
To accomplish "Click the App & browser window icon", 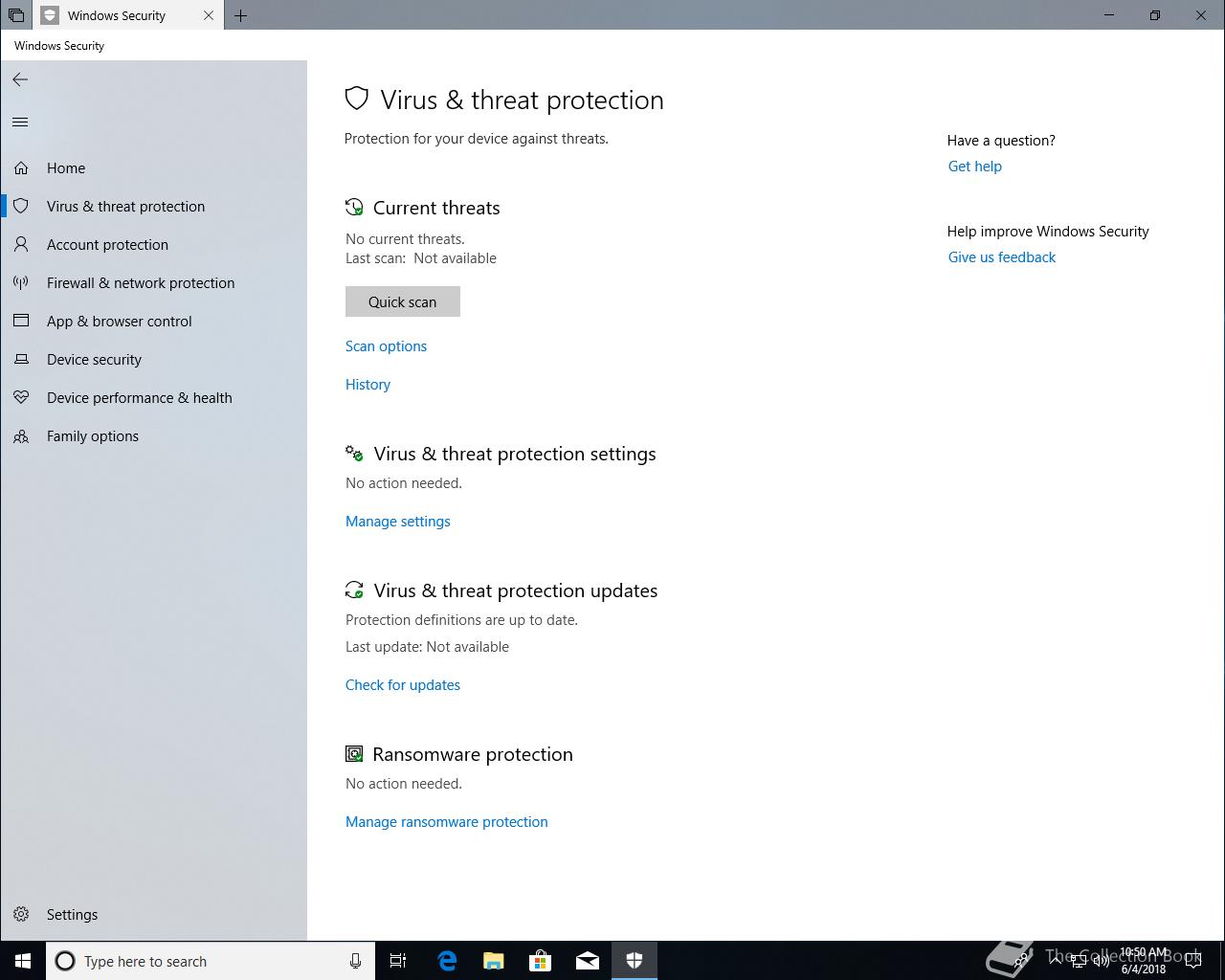I will 21,321.
